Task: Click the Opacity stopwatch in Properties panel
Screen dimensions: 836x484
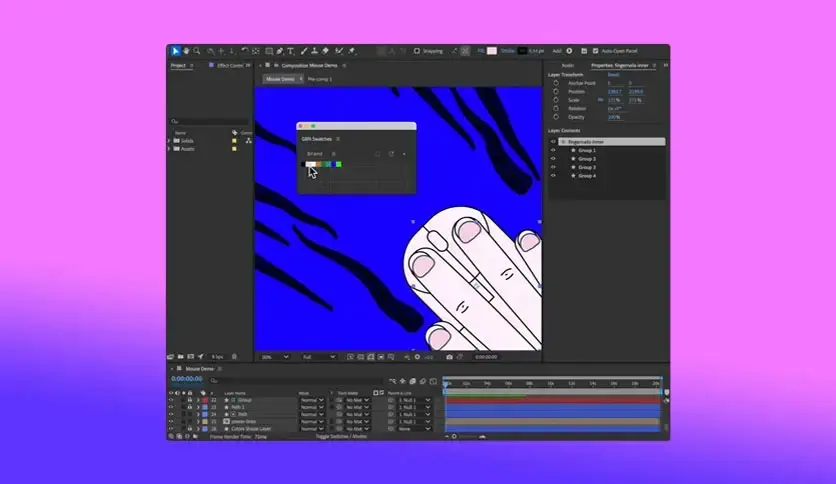Action: pyautogui.click(x=556, y=117)
